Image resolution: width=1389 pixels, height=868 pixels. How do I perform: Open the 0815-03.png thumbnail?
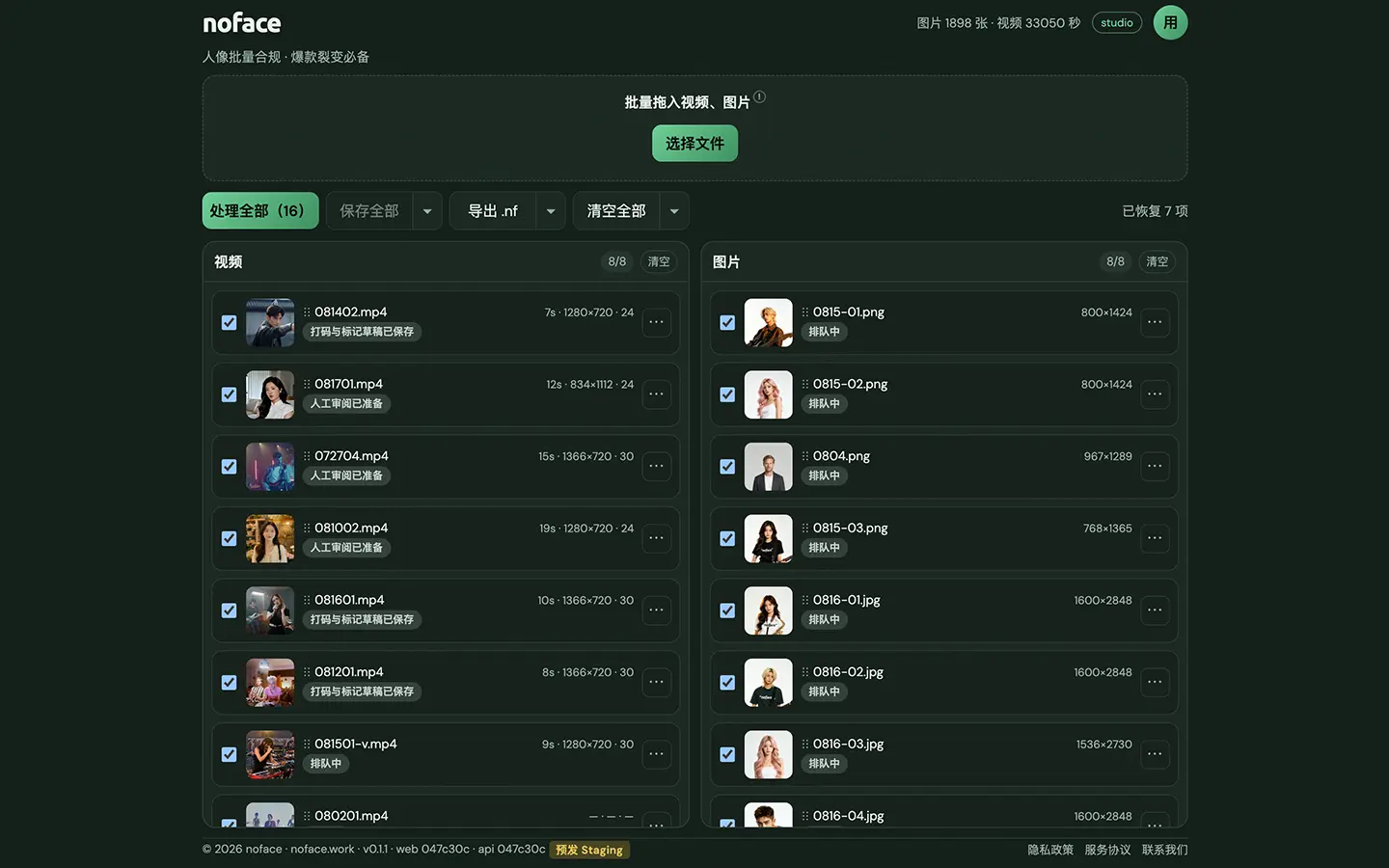click(x=769, y=538)
